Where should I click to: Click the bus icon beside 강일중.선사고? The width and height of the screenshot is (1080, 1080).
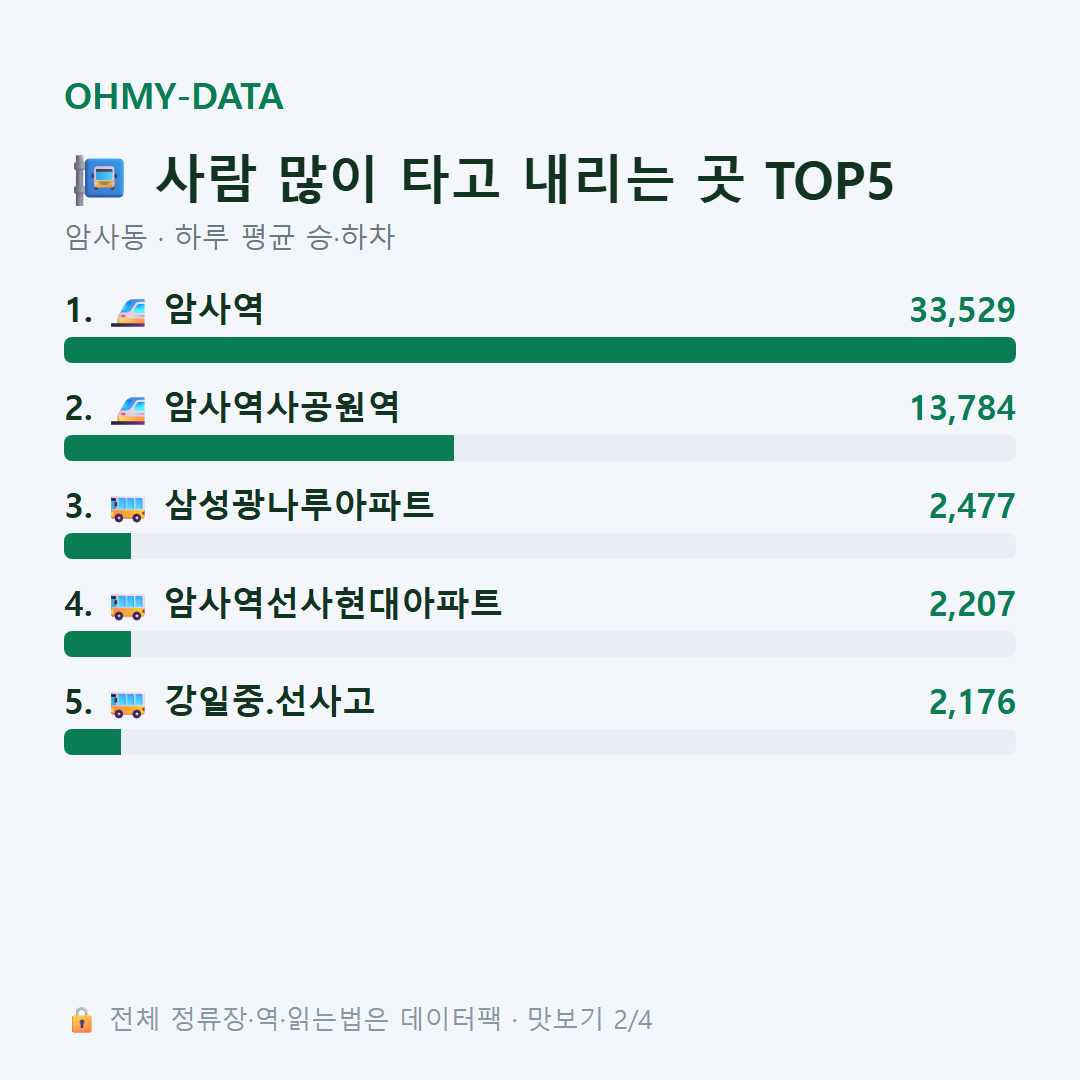128,703
